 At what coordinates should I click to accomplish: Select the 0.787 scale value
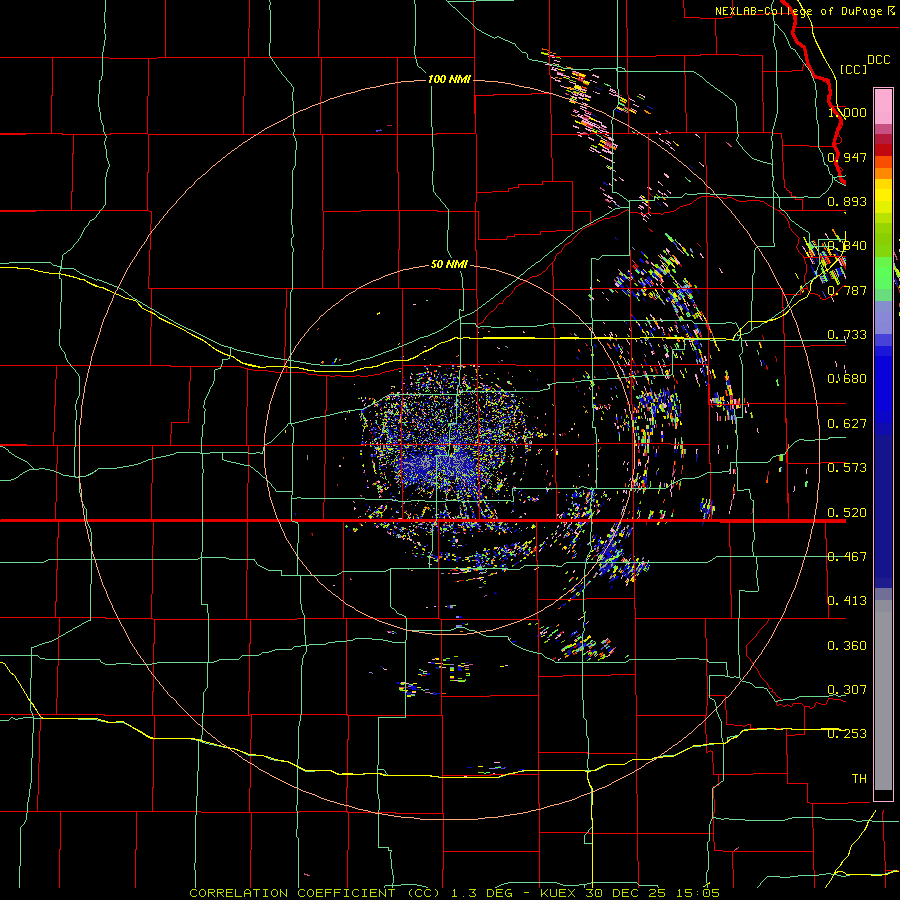point(847,290)
